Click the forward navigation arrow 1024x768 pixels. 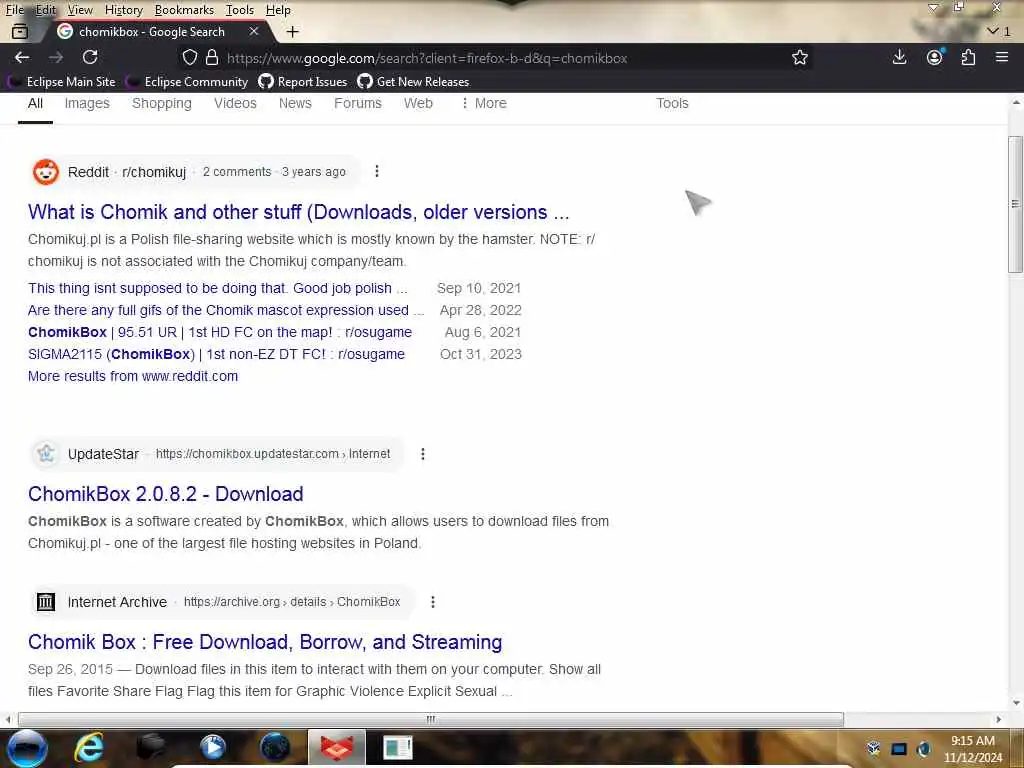click(x=56, y=57)
